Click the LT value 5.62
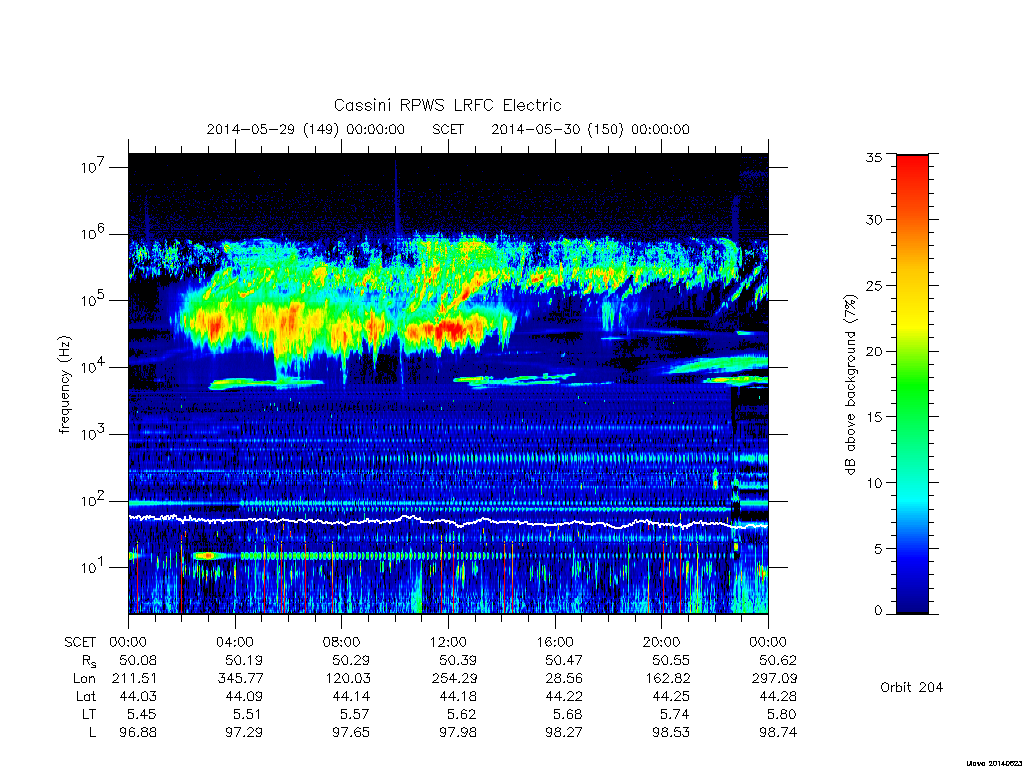 point(461,714)
